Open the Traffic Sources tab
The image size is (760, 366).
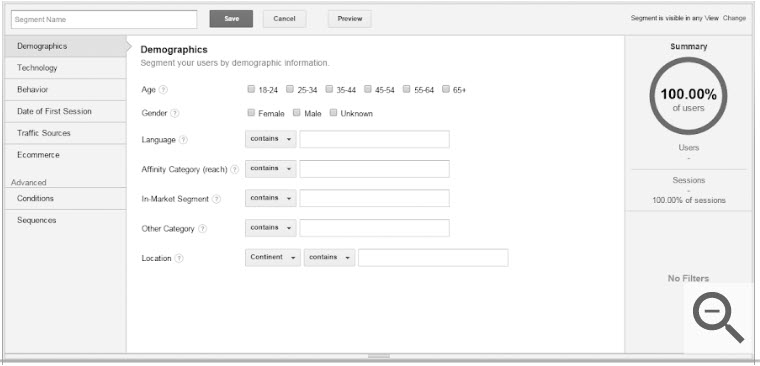(65, 133)
